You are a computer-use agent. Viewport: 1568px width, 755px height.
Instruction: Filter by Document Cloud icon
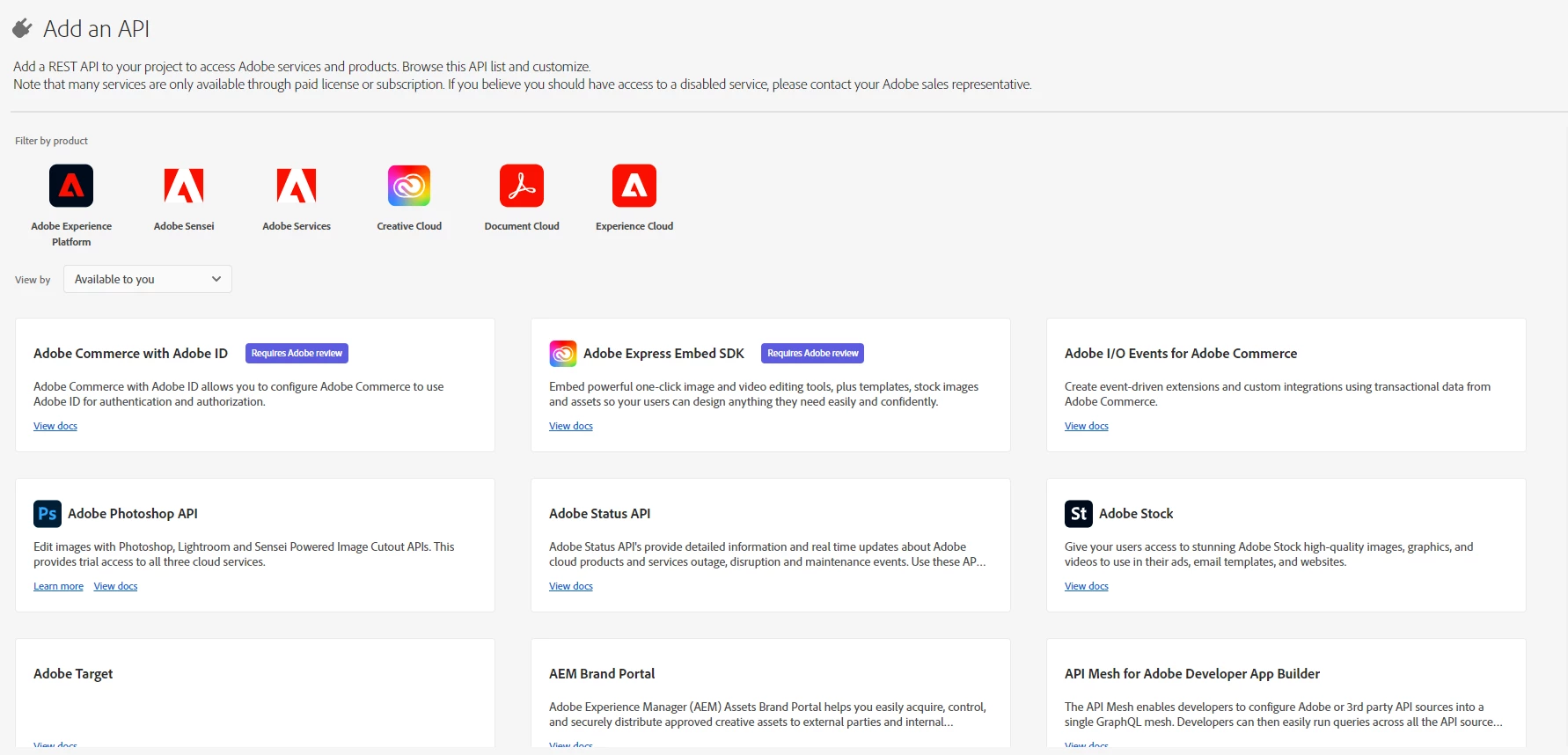[x=522, y=186]
